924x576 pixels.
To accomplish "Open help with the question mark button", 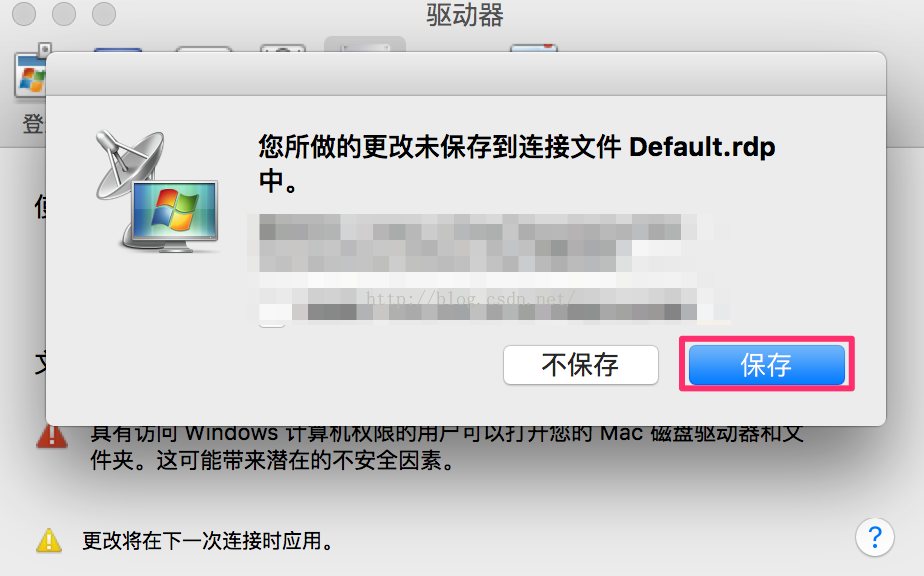I will 875,537.
